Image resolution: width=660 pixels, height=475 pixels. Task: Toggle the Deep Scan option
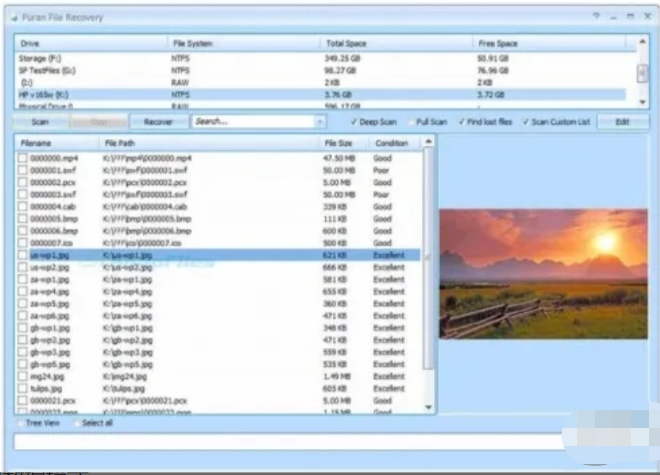tap(354, 121)
